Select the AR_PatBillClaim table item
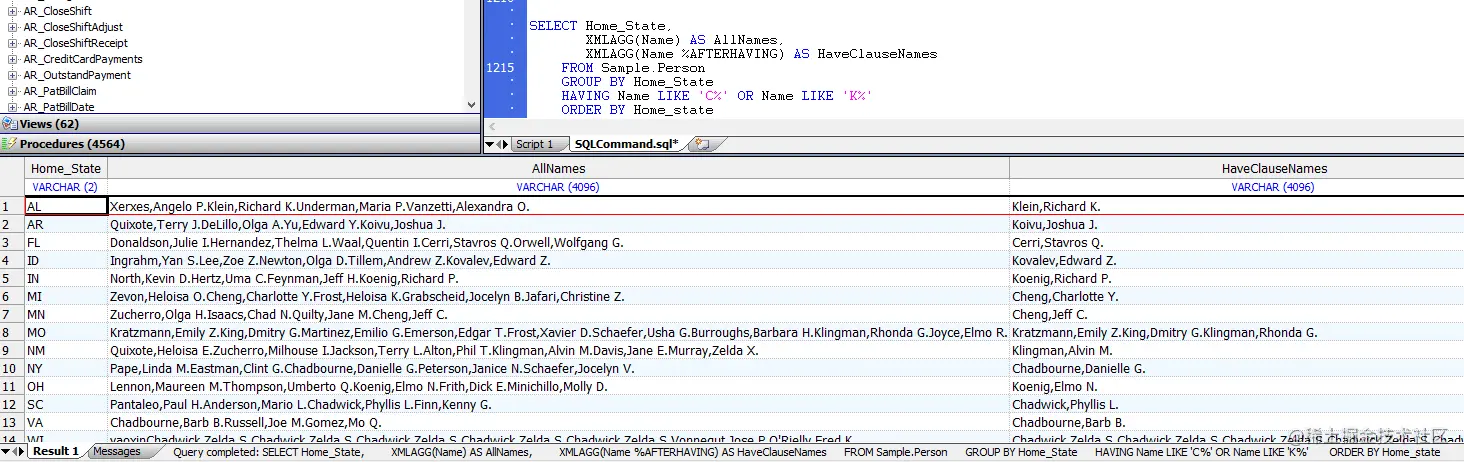1464x462 pixels. 59,91
